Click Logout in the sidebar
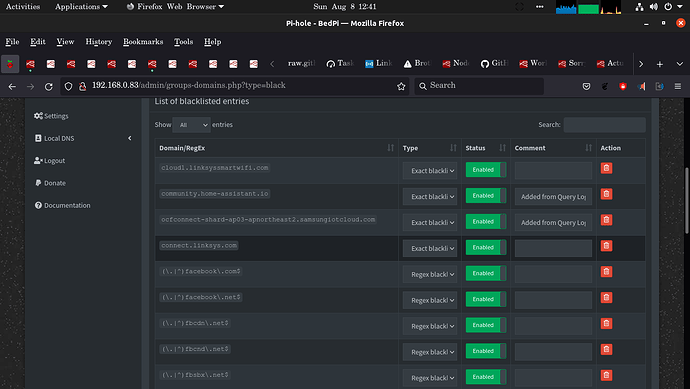Viewport: 690px width, 389px height. (x=49, y=161)
